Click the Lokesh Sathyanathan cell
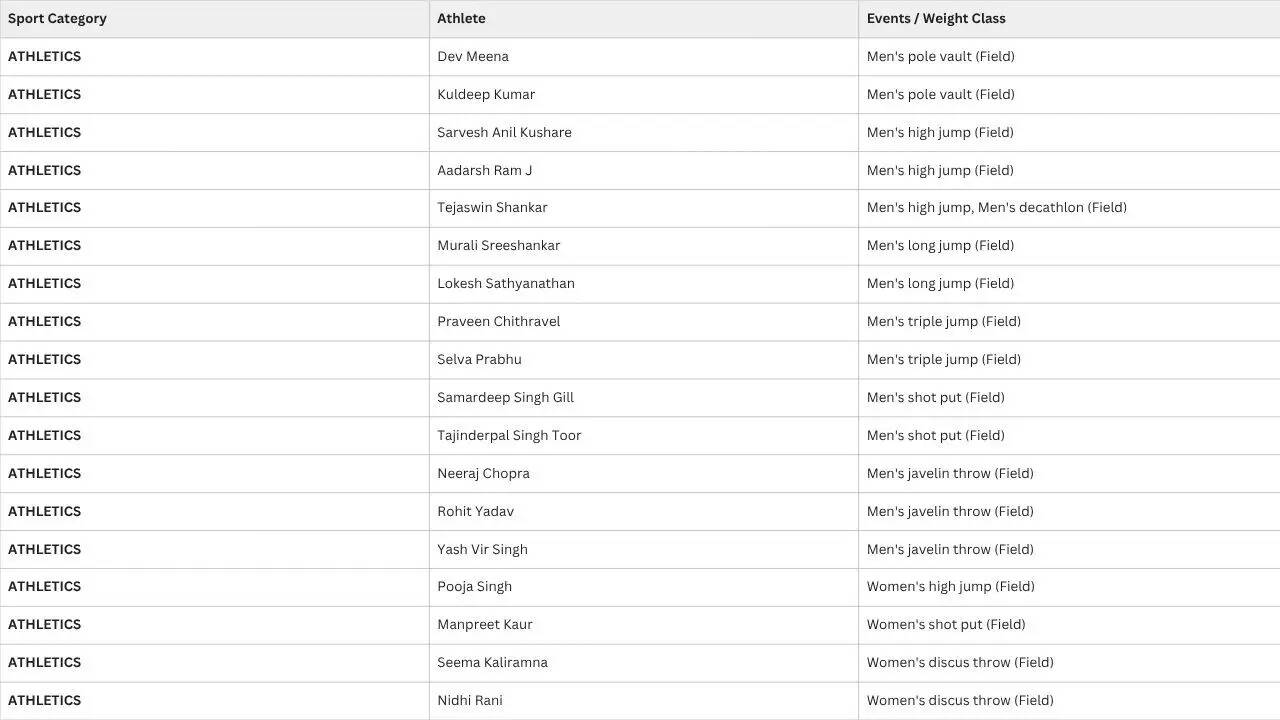1280x720 pixels. (644, 284)
